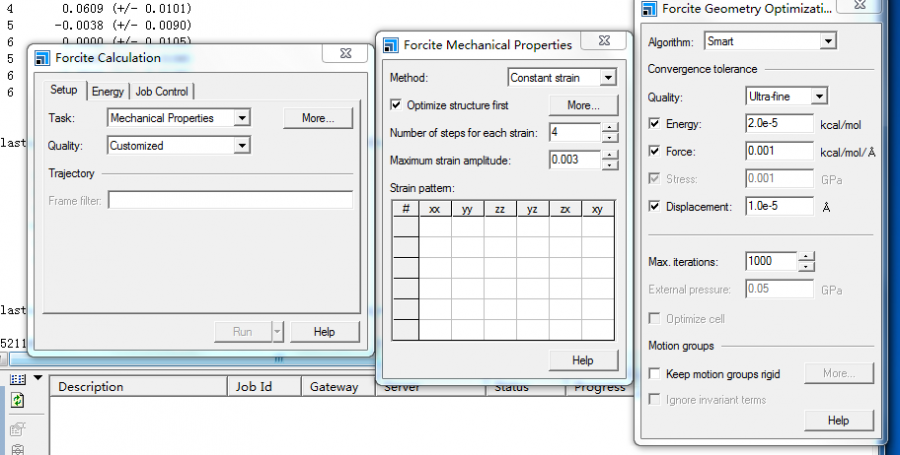900x455 pixels.
Task: Expand the arrow next to Run
Action: (278, 332)
